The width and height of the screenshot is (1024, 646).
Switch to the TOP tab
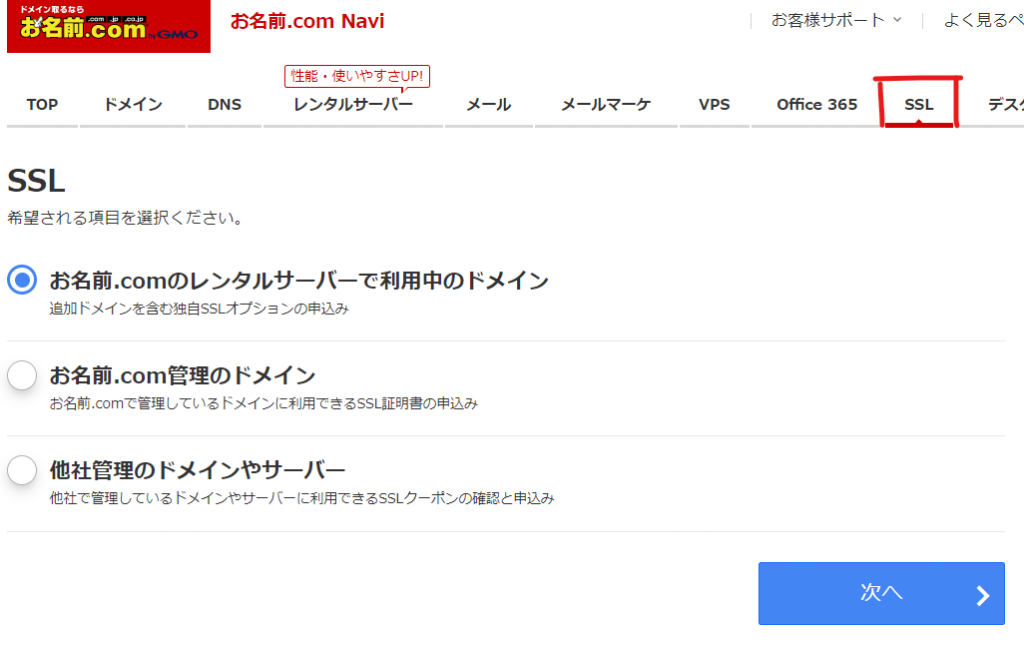(x=42, y=105)
